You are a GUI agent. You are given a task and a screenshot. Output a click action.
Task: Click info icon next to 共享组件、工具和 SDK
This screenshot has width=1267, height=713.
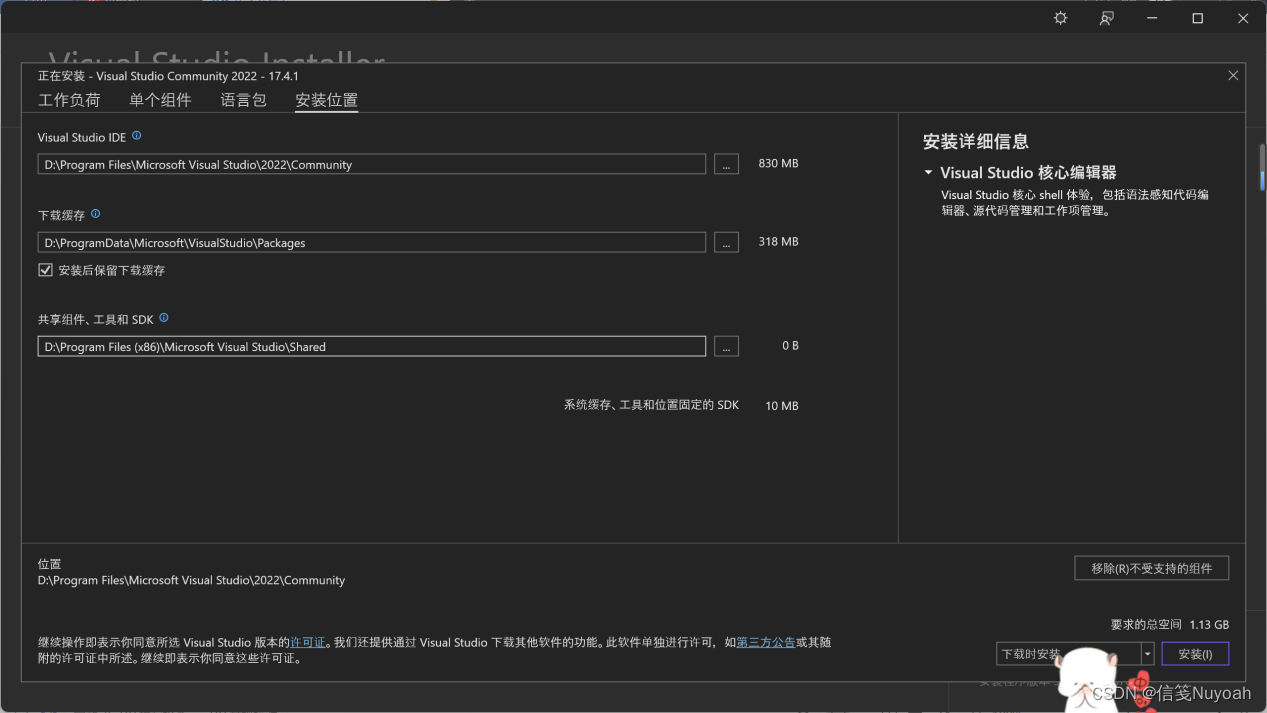(x=164, y=318)
